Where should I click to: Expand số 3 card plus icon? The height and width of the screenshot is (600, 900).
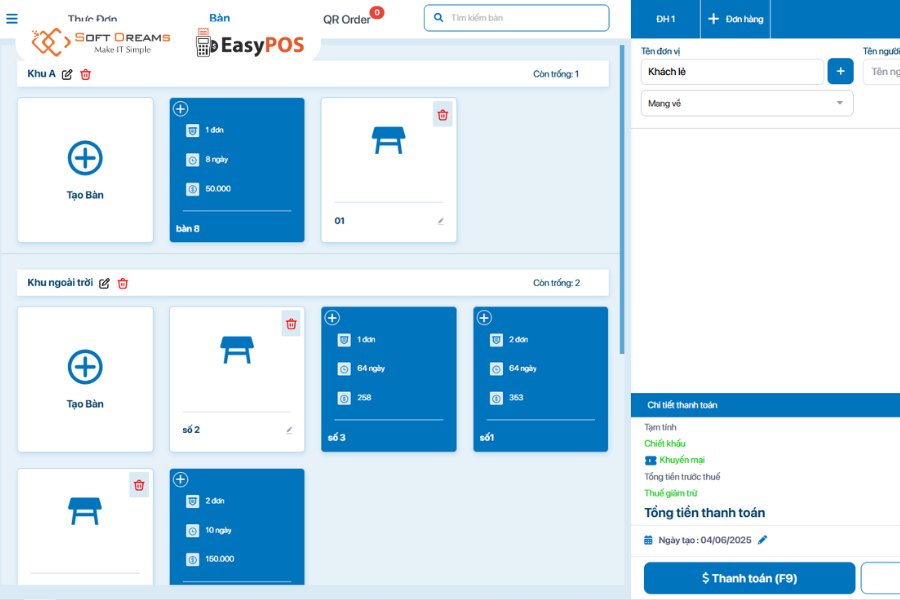click(x=333, y=317)
